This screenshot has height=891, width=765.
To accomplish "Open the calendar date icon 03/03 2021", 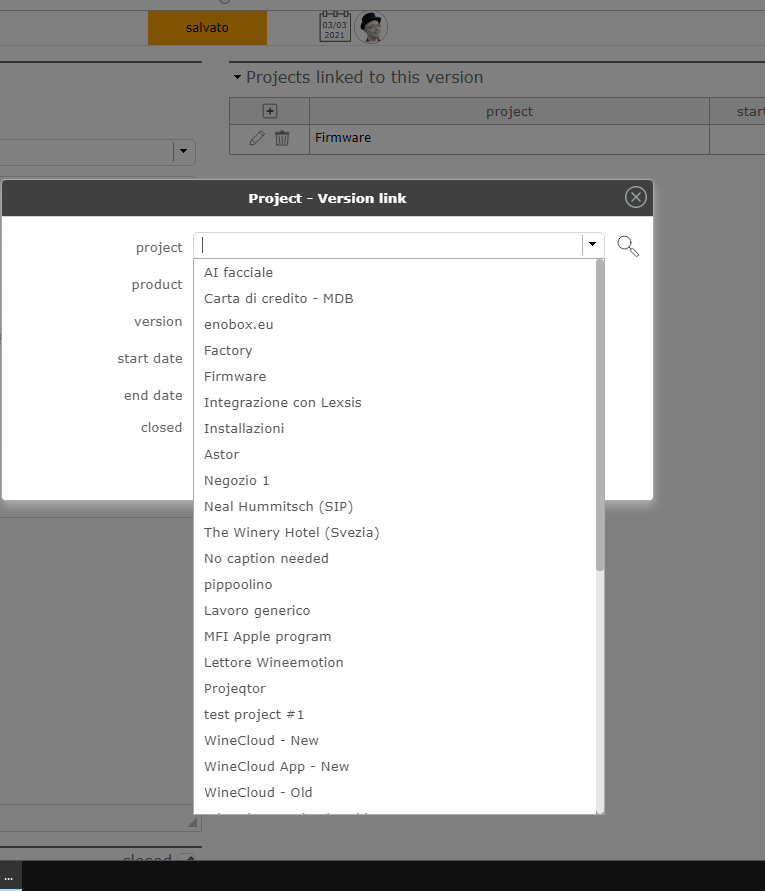I will pos(335,27).
